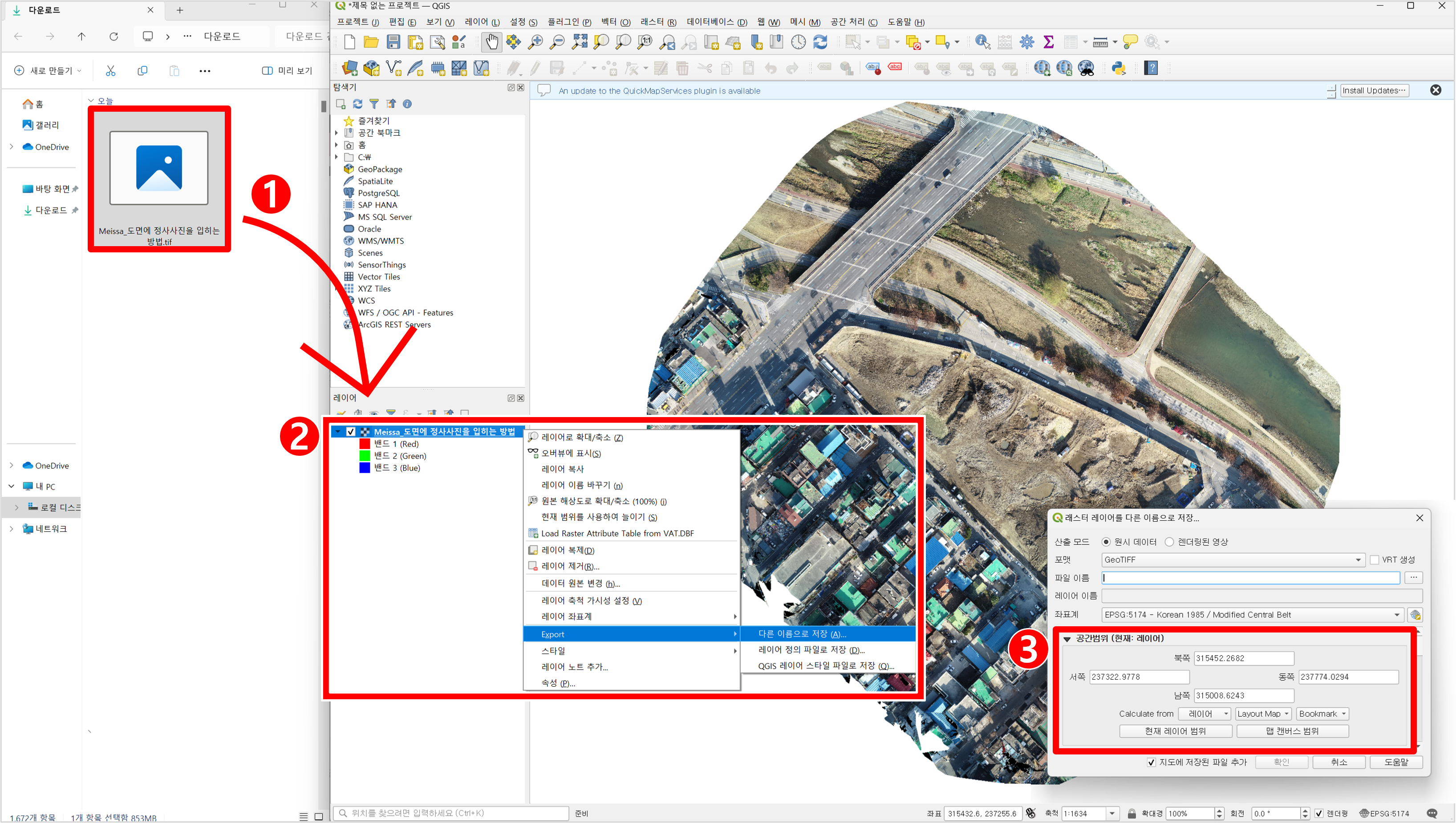The image size is (1456, 823).
Task: Click the 현재 레이어 범위 button
Action: pos(1176,731)
